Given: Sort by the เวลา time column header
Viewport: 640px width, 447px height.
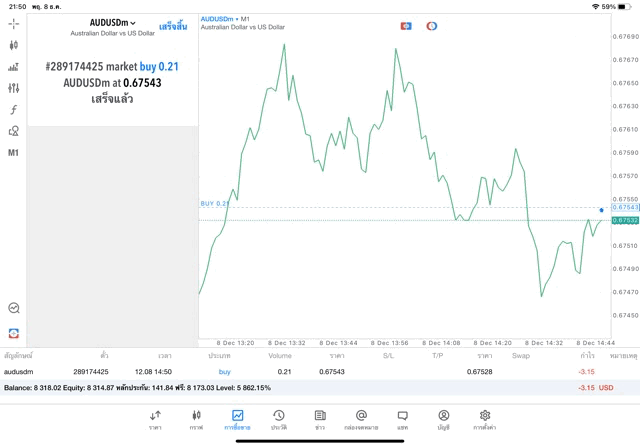Looking at the screenshot, I should [165, 356].
